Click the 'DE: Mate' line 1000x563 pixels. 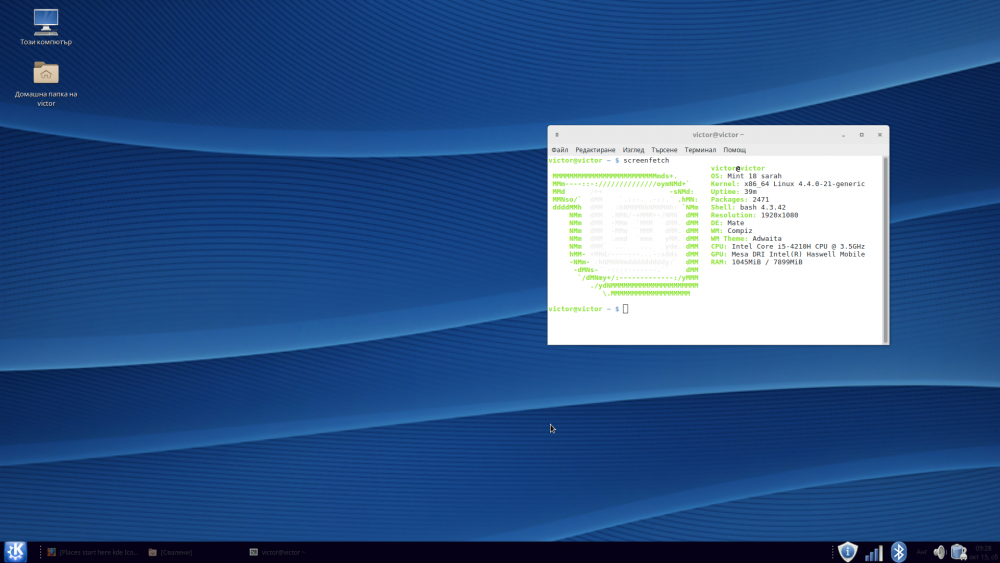727,223
